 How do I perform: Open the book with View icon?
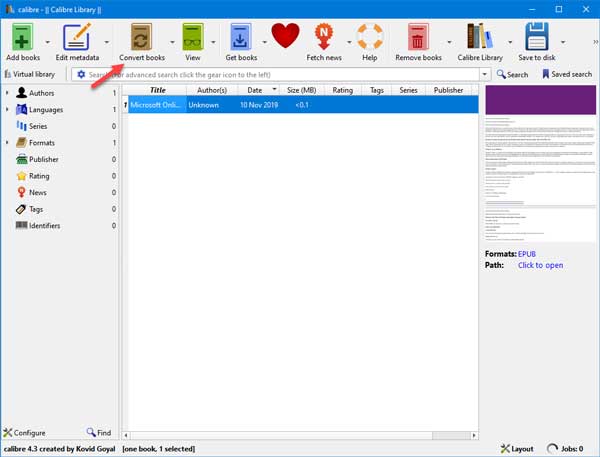click(x=192, y=37)
